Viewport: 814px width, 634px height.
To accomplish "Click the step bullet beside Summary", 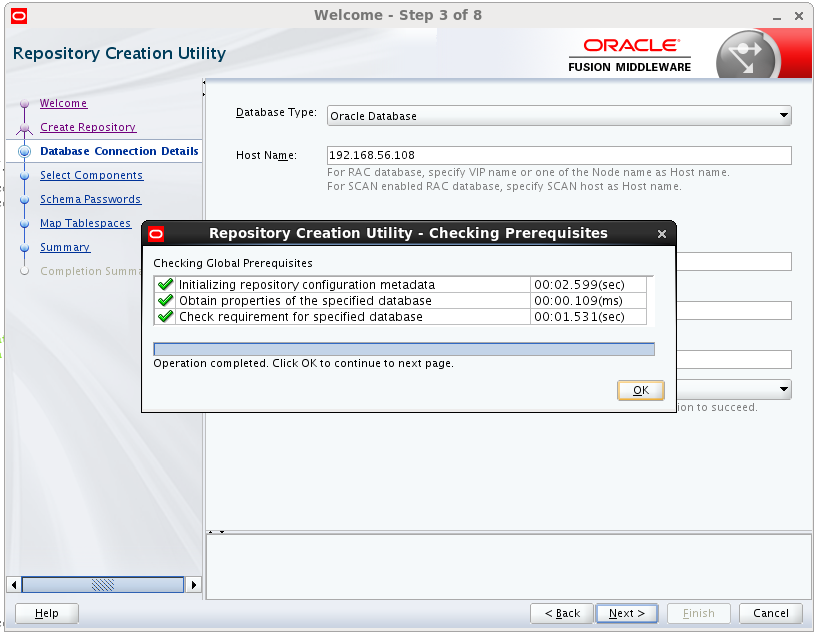I will [x=24, y=247].
